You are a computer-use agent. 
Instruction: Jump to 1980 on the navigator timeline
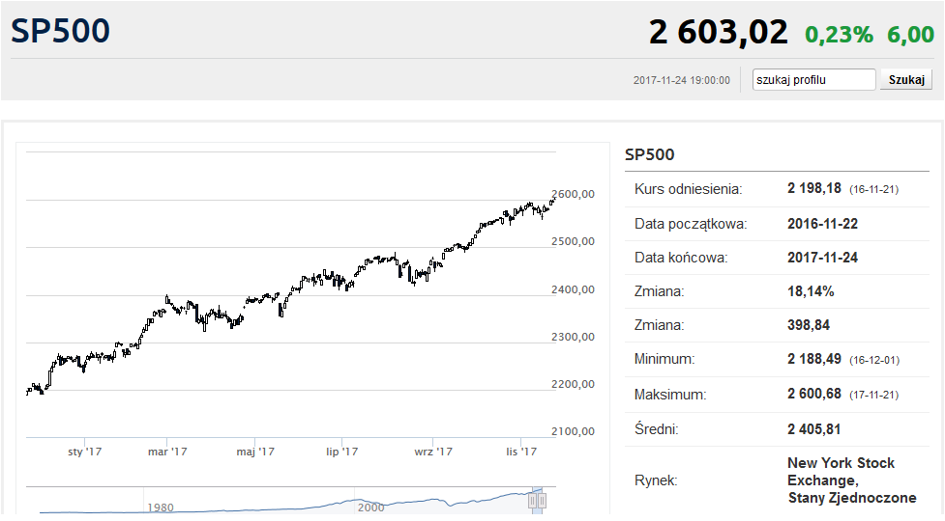tap(160, 507)
